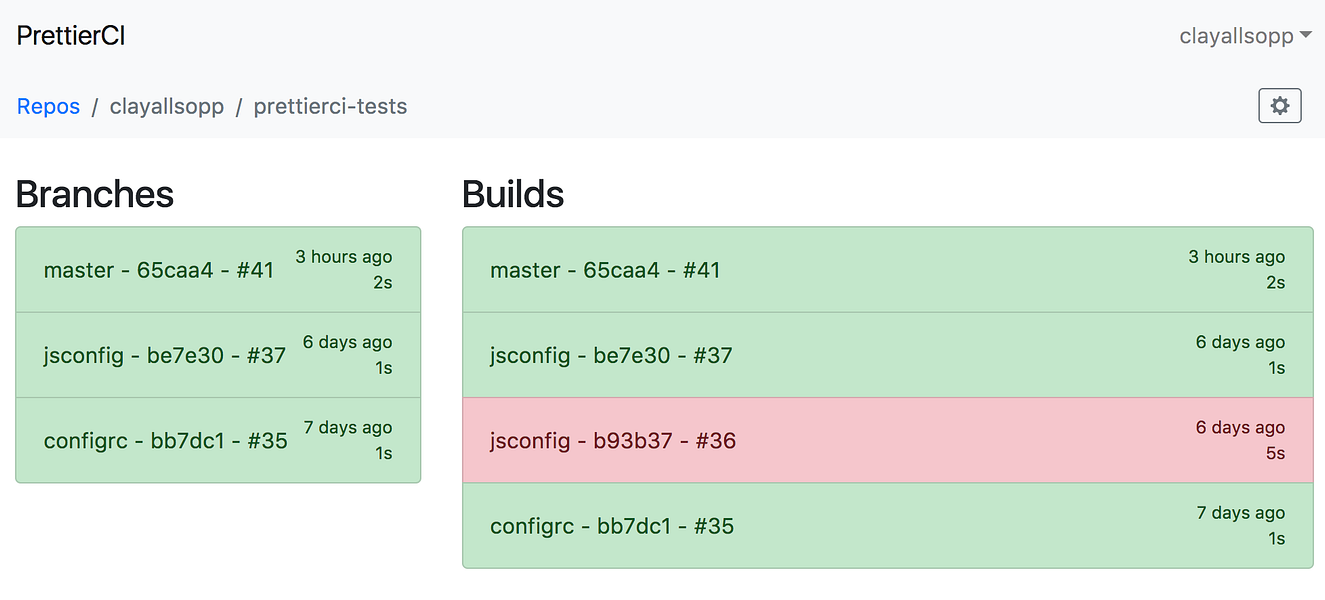Open failed jsconfig build #36
Image resolution: width=1325 pixels, height=600 pixels.
(613, 440)
